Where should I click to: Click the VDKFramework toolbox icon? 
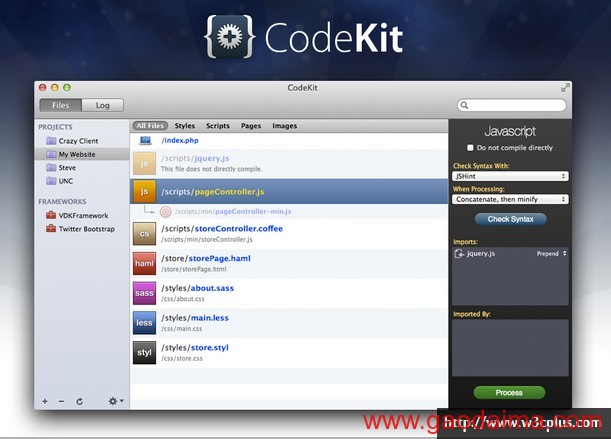pos(51,215)
